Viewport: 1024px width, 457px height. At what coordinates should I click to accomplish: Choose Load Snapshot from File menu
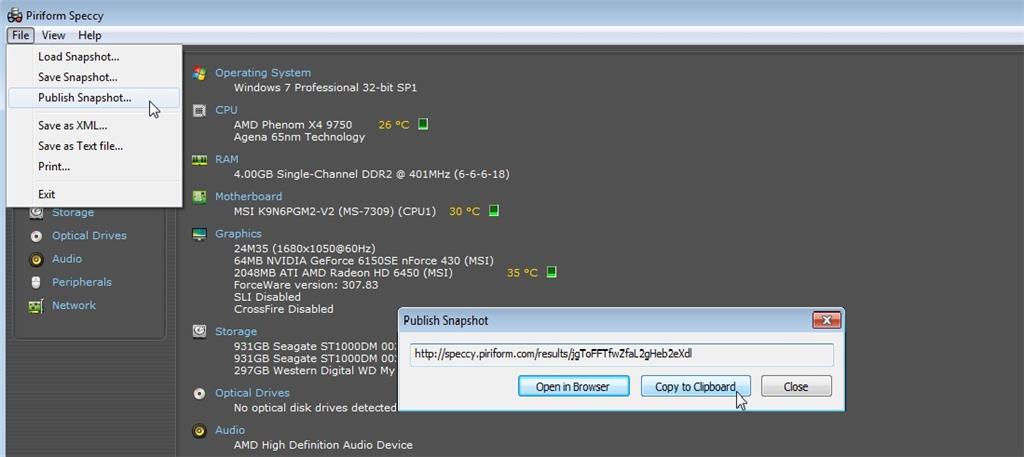[94, 57]
